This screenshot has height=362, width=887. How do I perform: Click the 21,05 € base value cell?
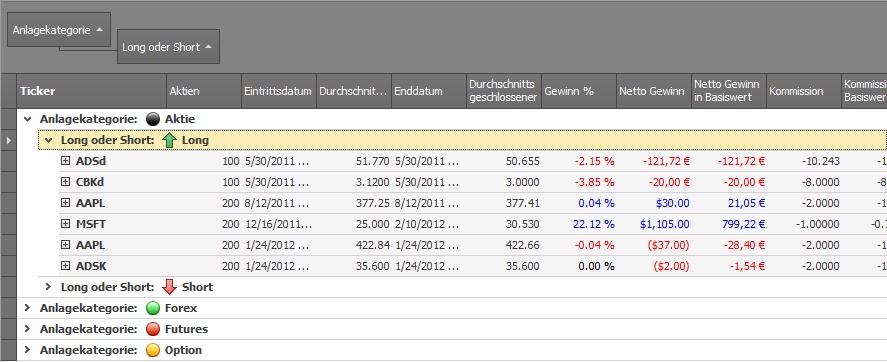(x=729, y=203)
